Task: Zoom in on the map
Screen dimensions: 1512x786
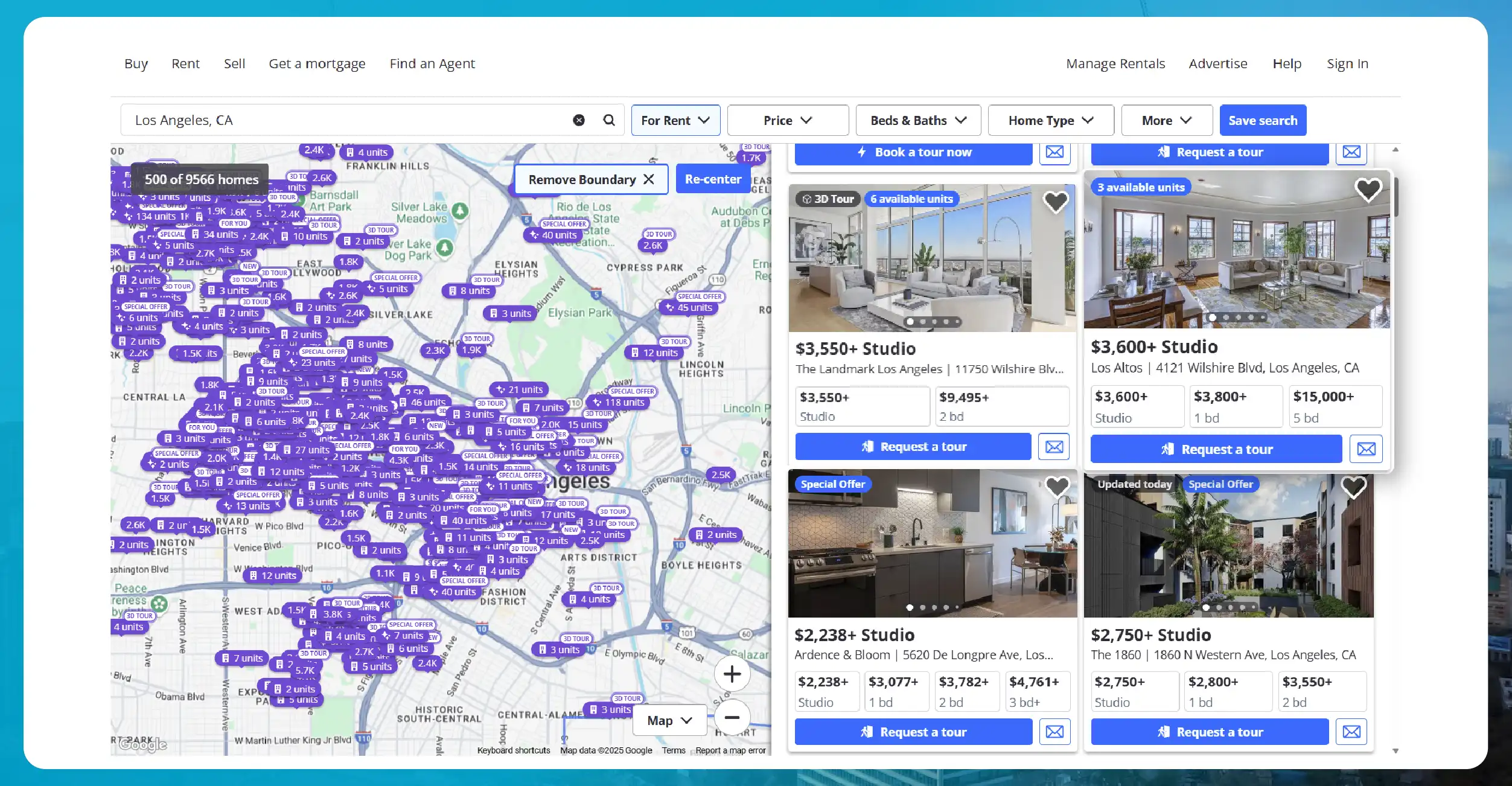Action: click(732, 674)
